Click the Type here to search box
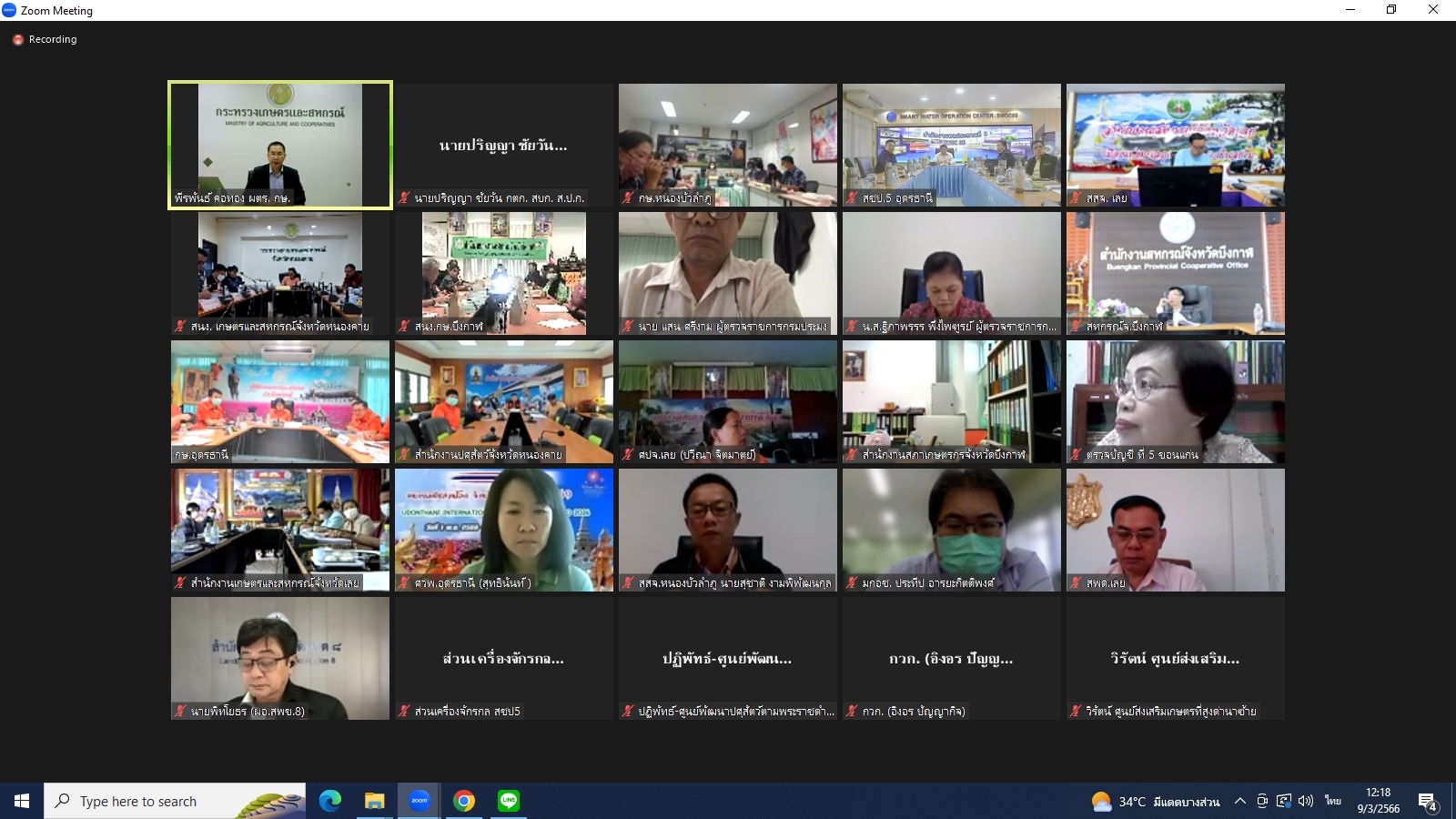This screenshot has height=819, width=1456. 175,801
